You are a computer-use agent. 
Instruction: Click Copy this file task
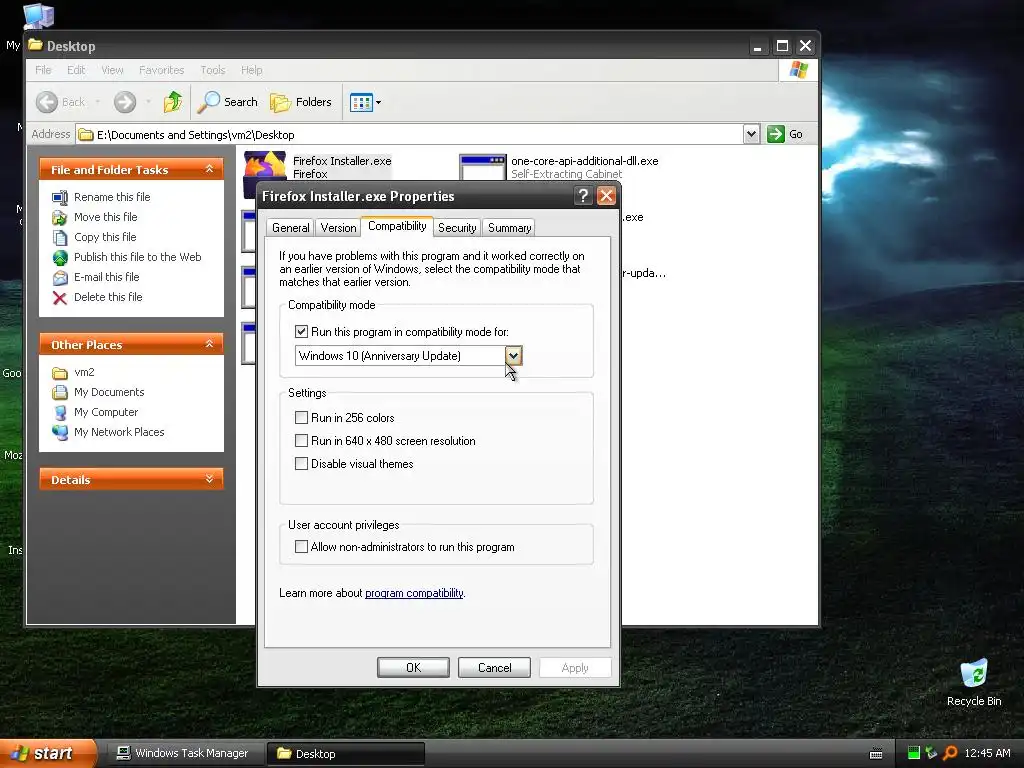(x=104, y=237)
